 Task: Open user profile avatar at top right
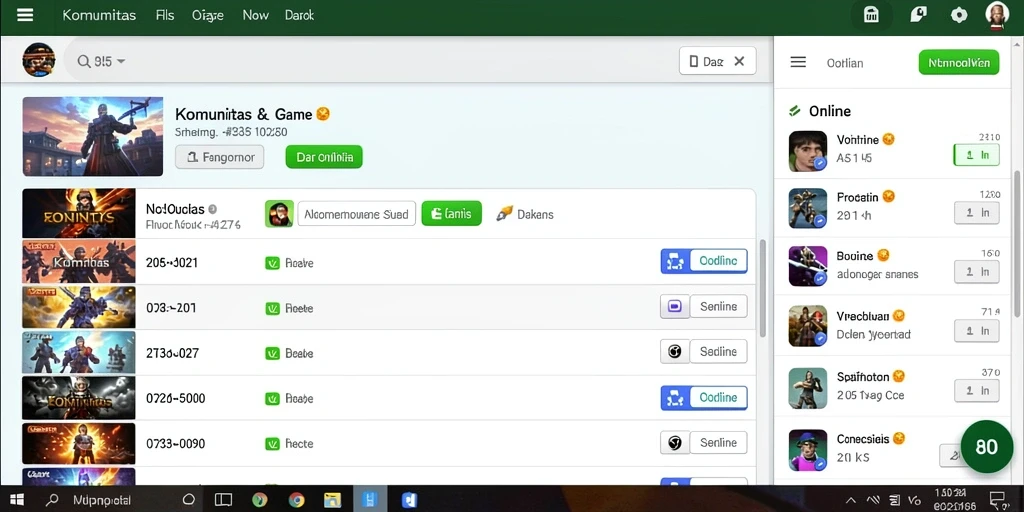[997, 14]
